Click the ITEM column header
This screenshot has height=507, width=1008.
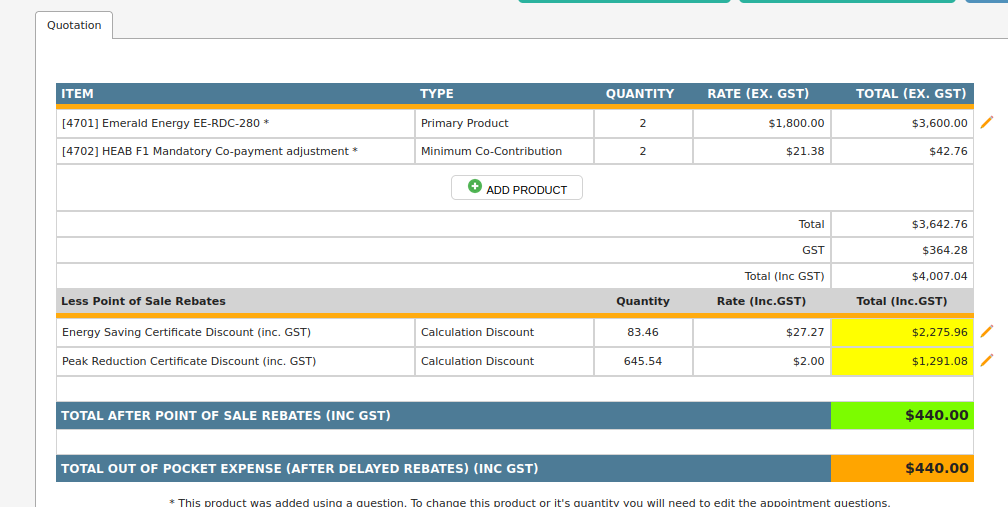click(x=78, y=94)
